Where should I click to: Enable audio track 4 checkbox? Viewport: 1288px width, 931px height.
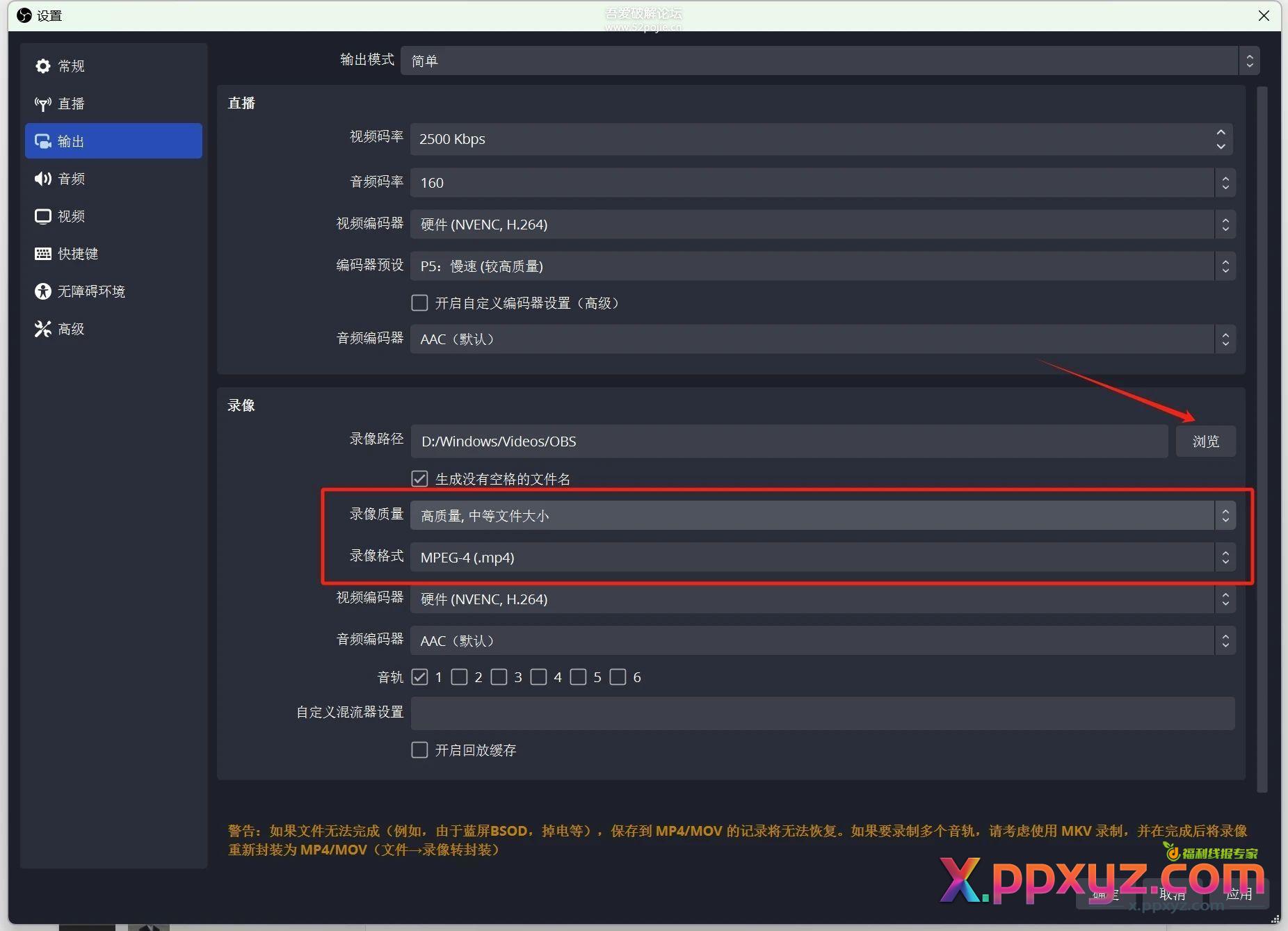pos(538,677)
